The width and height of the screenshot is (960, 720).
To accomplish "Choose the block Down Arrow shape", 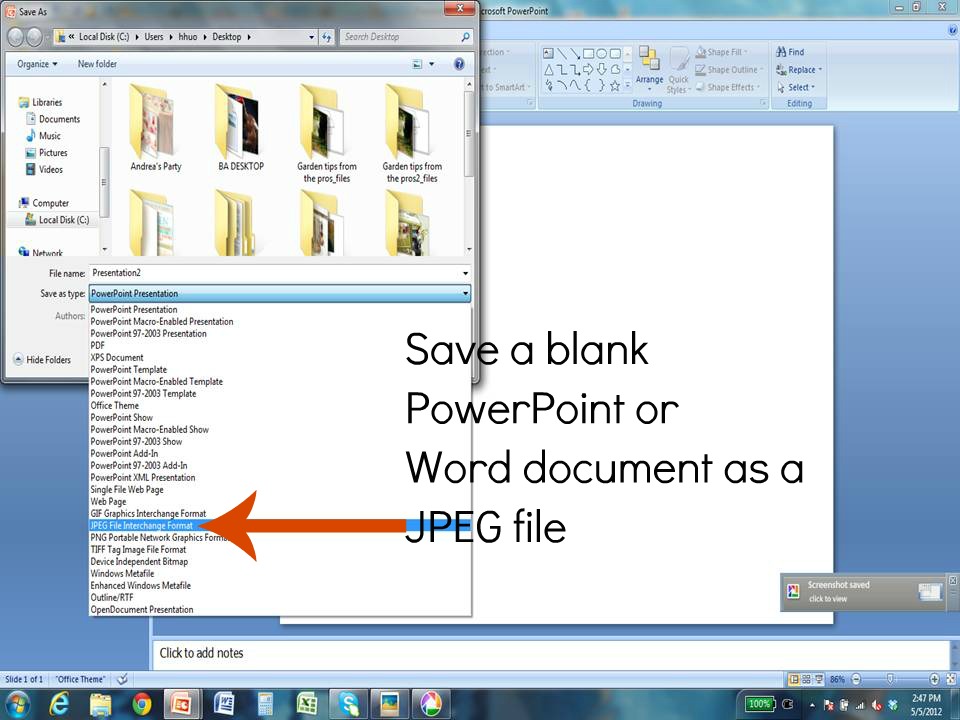I will 602,69.
